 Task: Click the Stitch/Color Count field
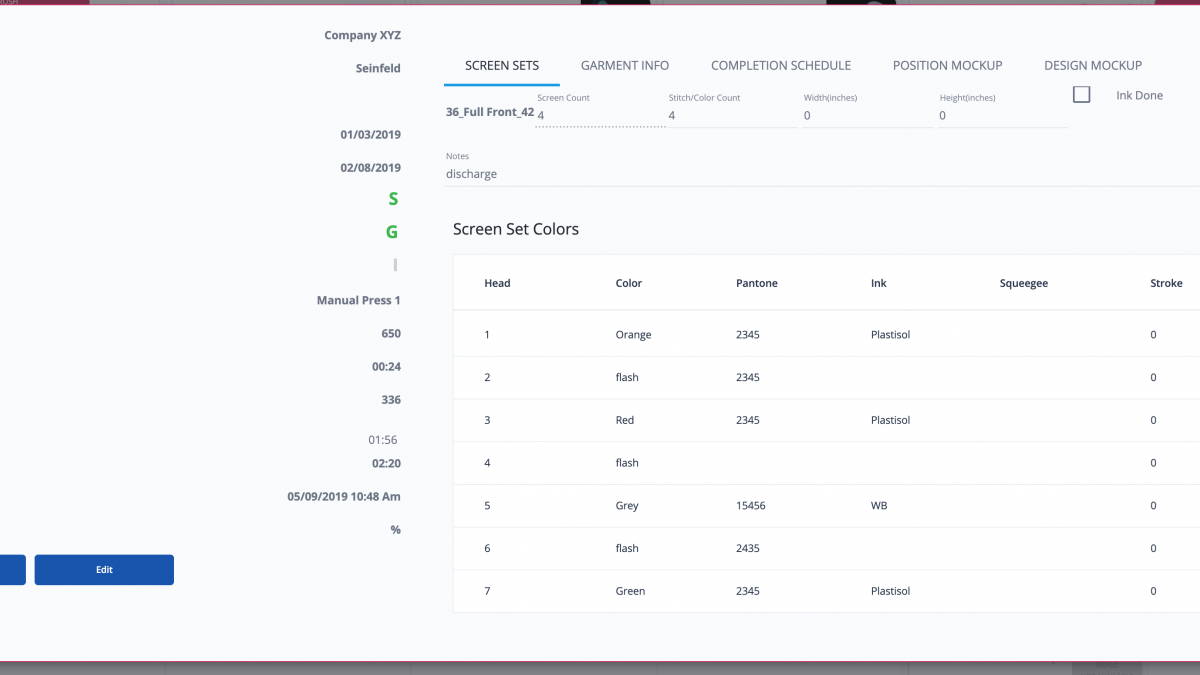pyautogui.click(x=732, y=116)
